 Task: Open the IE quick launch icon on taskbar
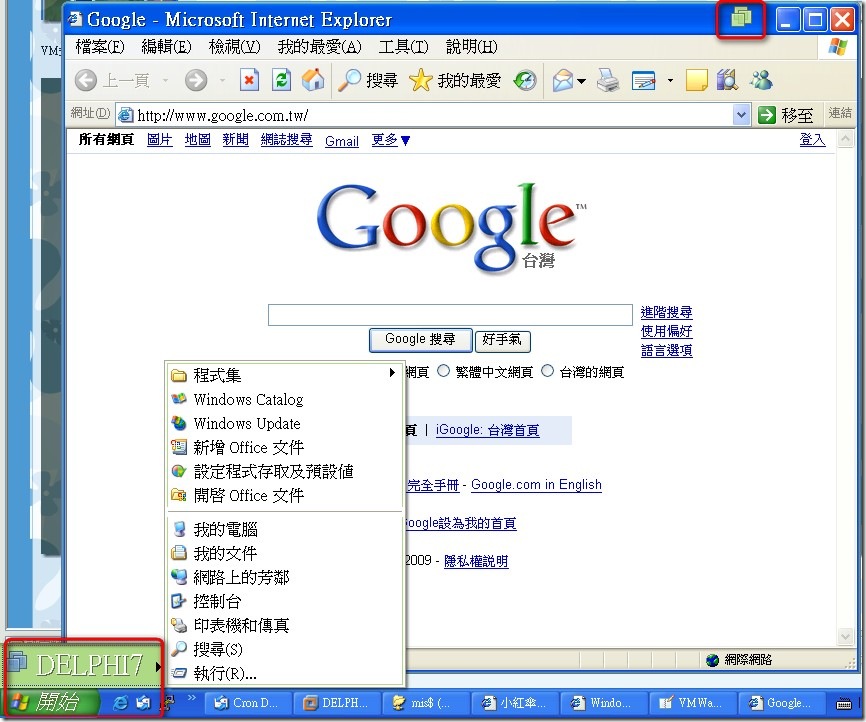[x=120, y=703]
